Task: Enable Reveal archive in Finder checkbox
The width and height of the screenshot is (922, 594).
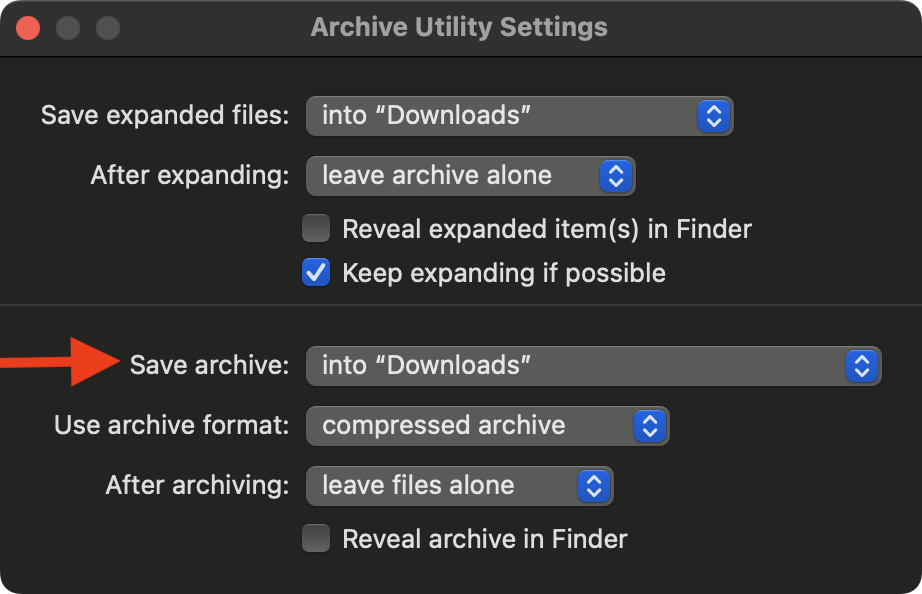Action: point(316,540)
